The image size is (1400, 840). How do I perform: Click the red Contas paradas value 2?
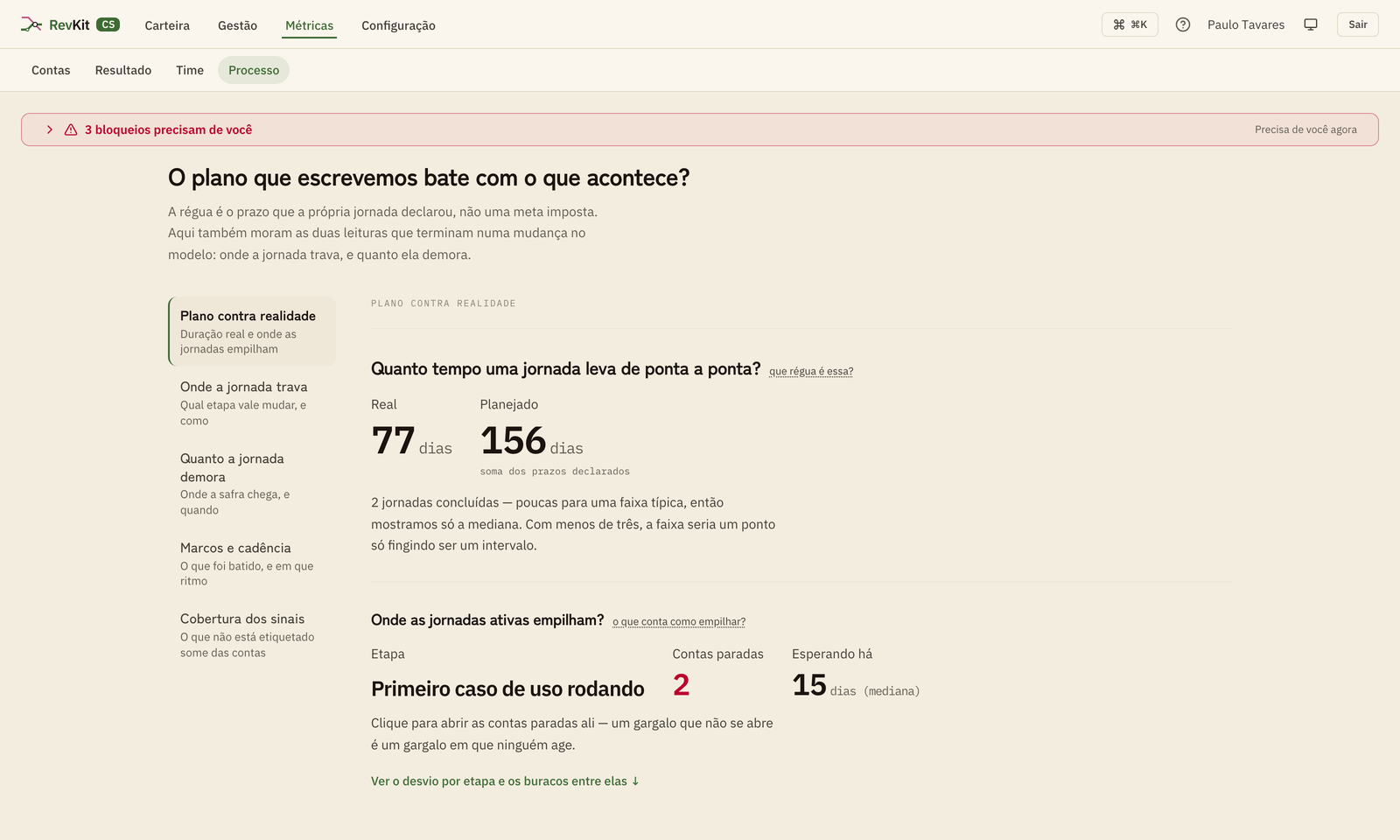[x=681, y=685]
